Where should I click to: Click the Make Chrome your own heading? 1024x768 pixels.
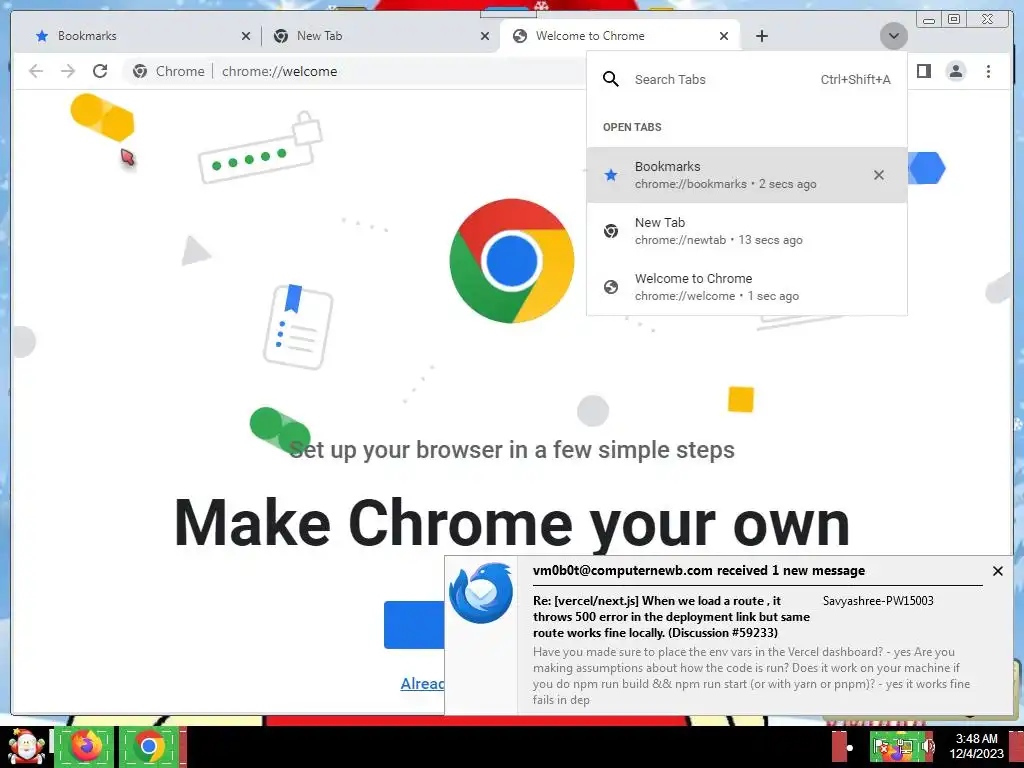tap(512, 522)
